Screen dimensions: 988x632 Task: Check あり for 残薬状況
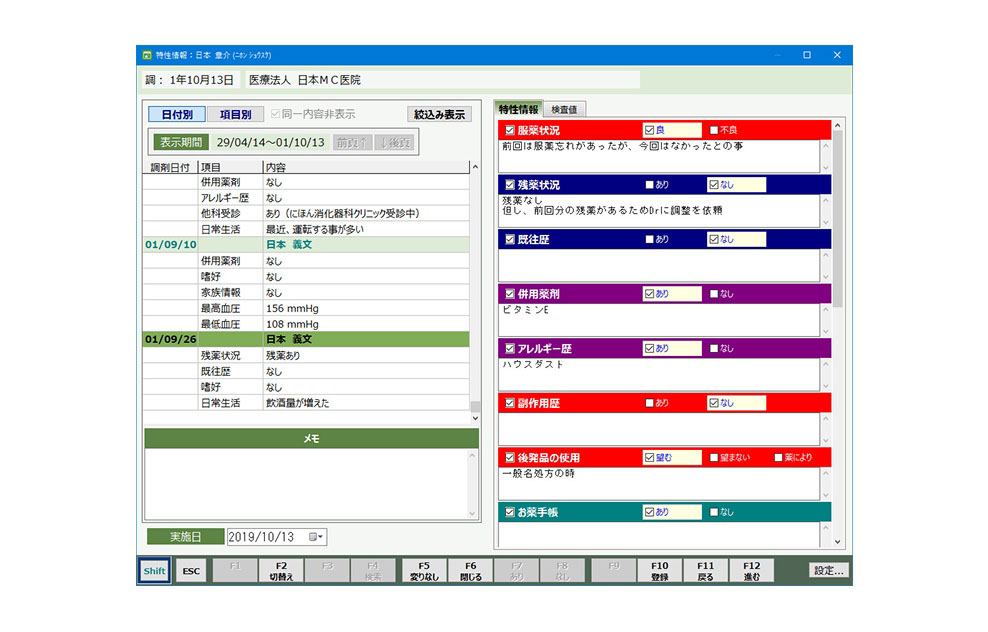[x=650, y=185]
